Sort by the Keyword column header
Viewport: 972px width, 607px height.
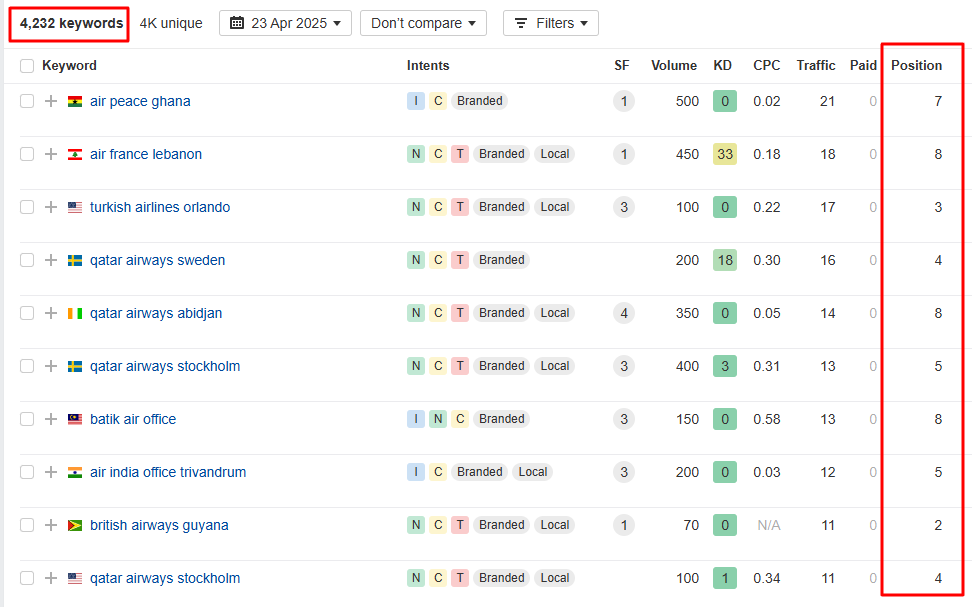(x=69, y=66)
